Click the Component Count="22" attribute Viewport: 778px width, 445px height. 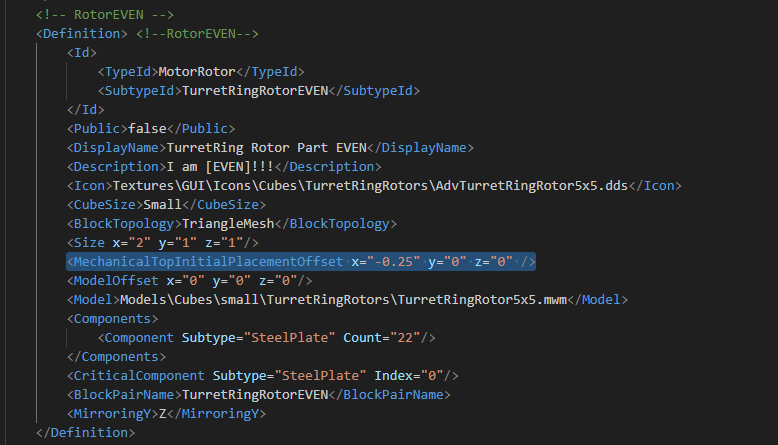(390, 337)
